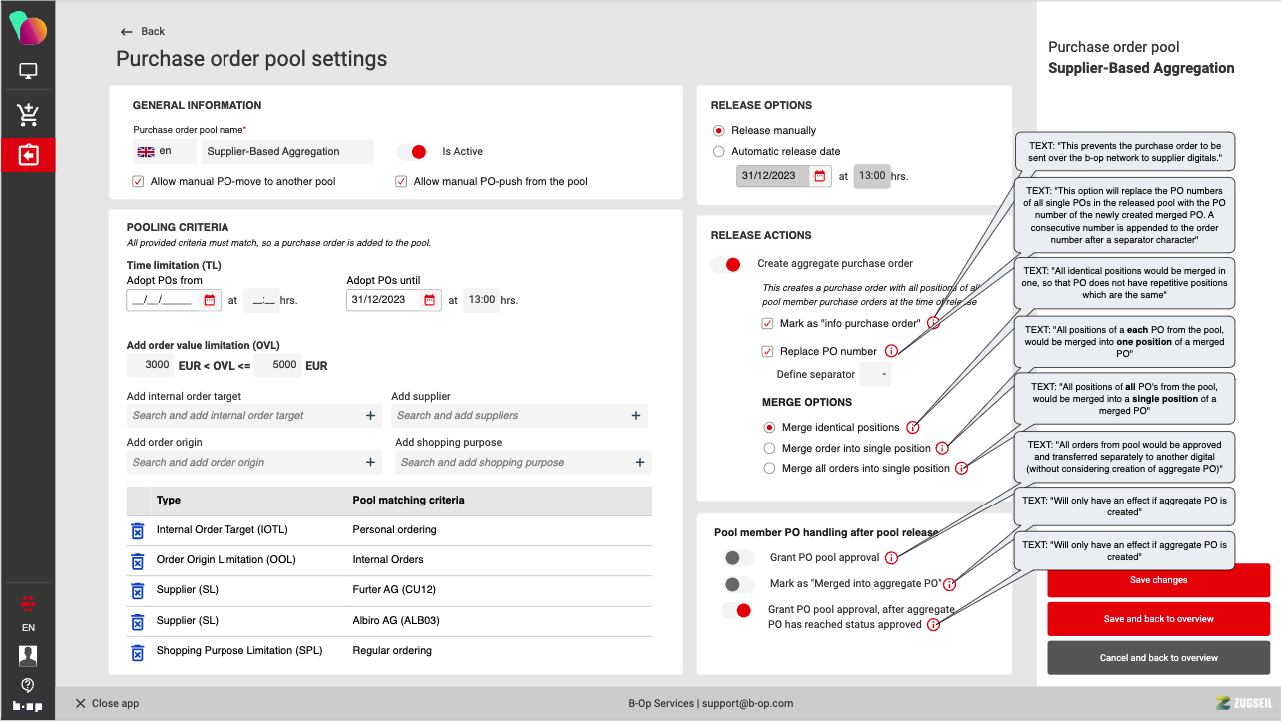This screenshot has width=1281, height=721.
Task: Click info icon next to Replace PO number
Action: (891, 351)
